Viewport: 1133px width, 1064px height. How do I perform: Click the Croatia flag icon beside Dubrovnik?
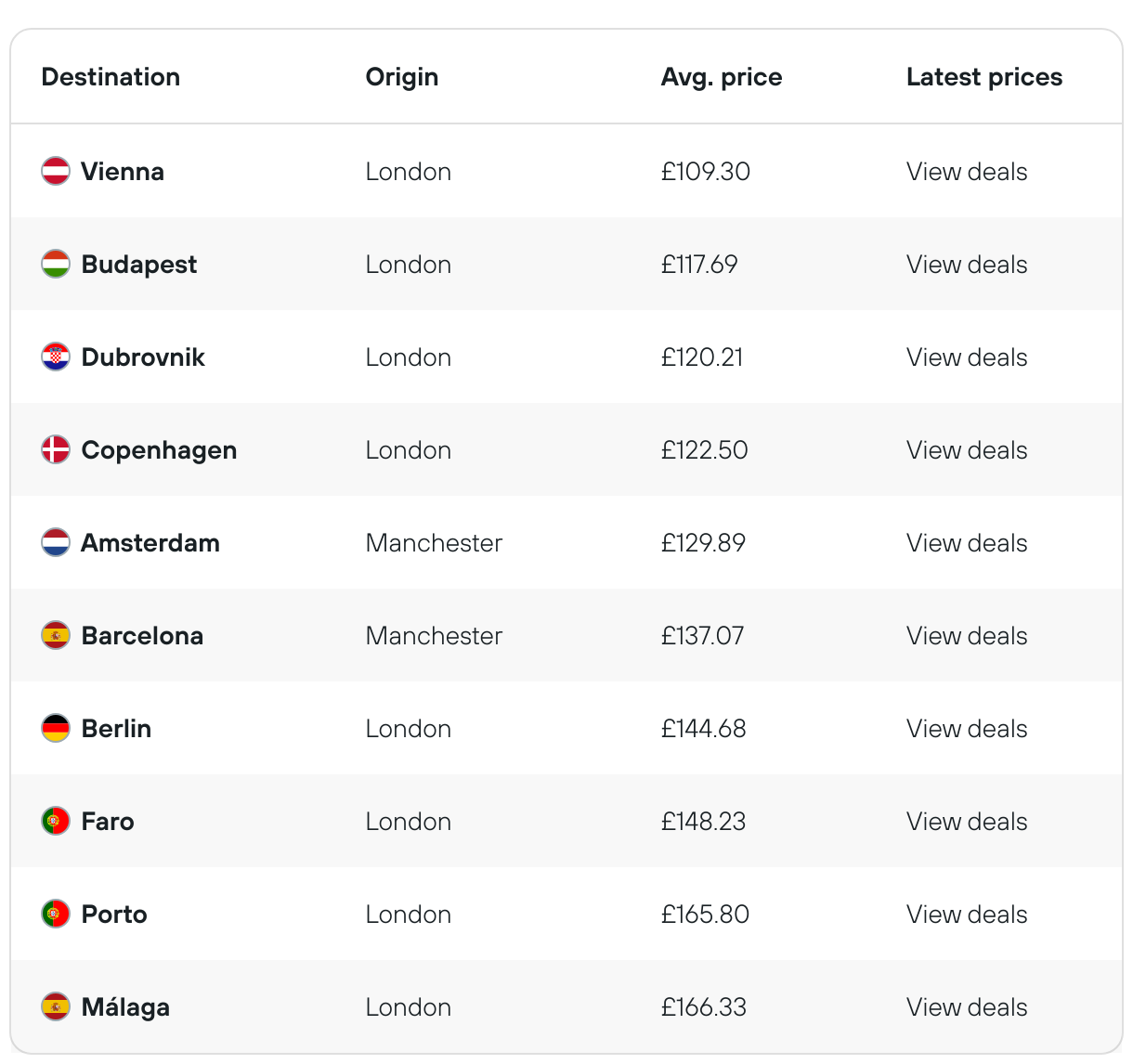point(56,357)
